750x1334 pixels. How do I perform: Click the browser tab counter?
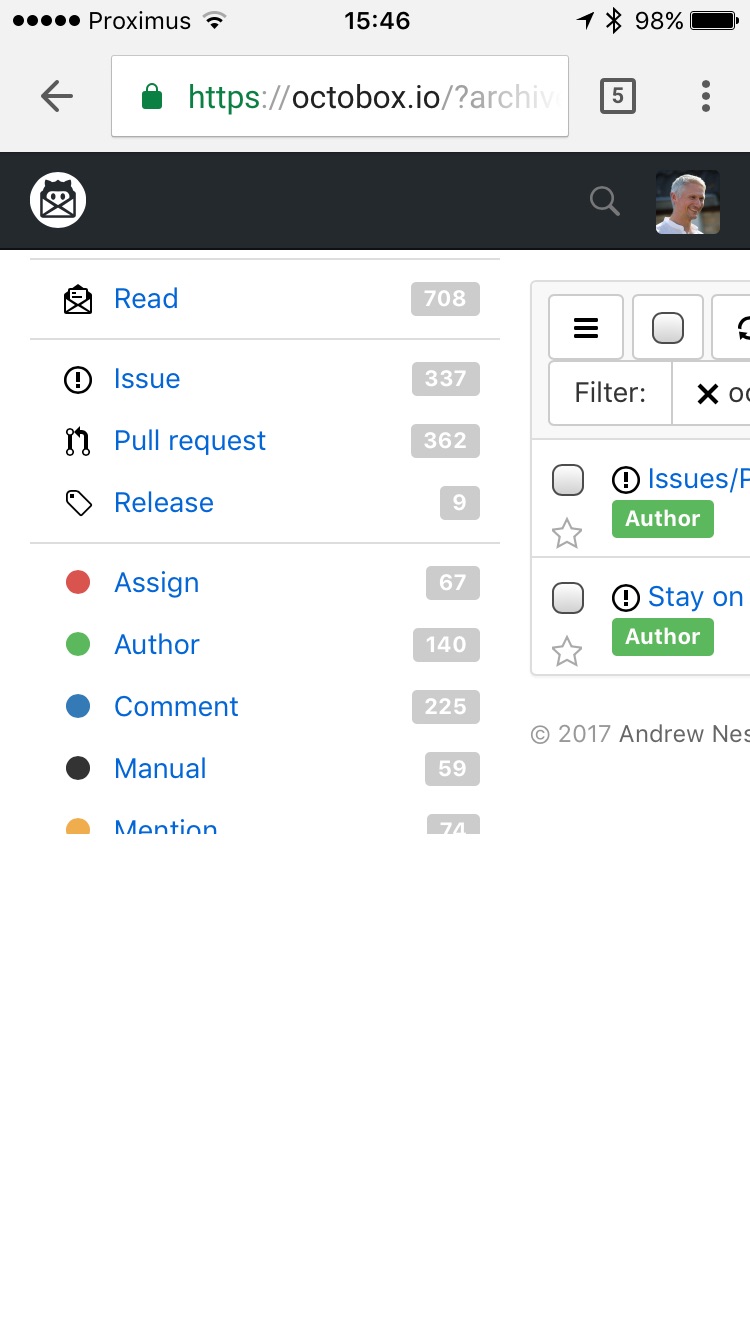pyautogui.click(x=617, y=95)
